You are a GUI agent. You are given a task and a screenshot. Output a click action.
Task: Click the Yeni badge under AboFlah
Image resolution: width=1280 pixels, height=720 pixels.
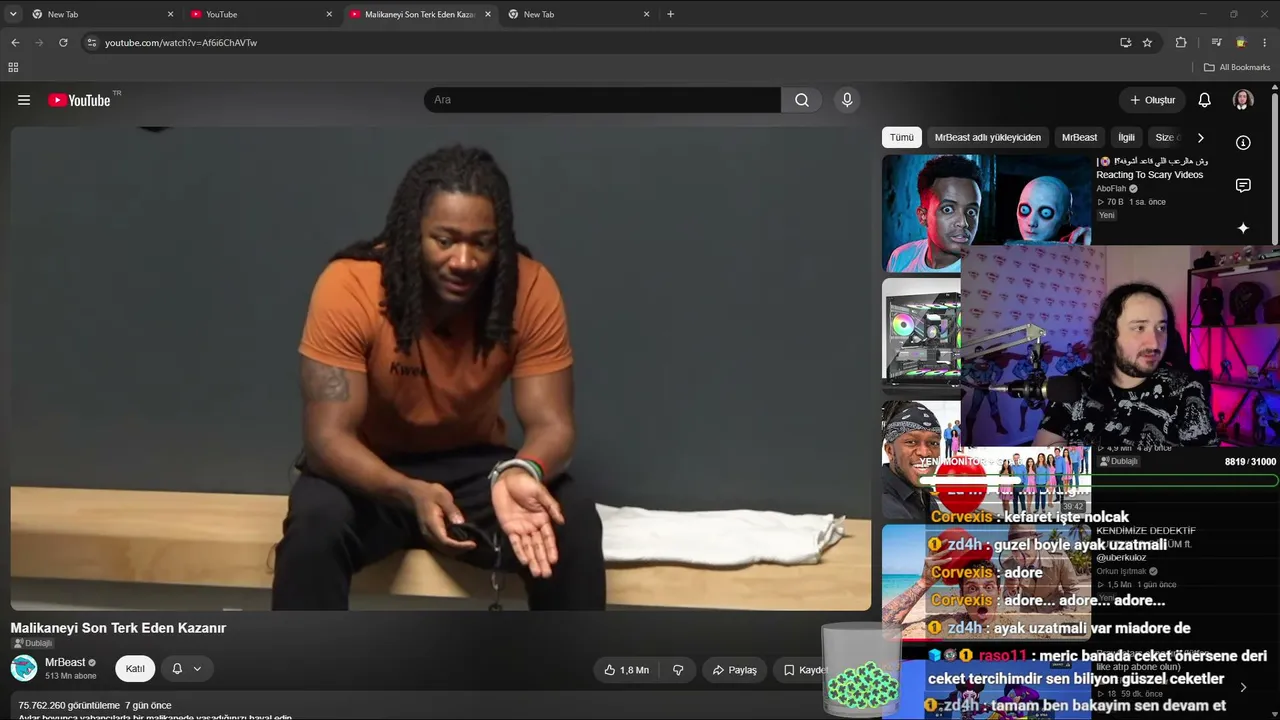[x=1107, y=215]
